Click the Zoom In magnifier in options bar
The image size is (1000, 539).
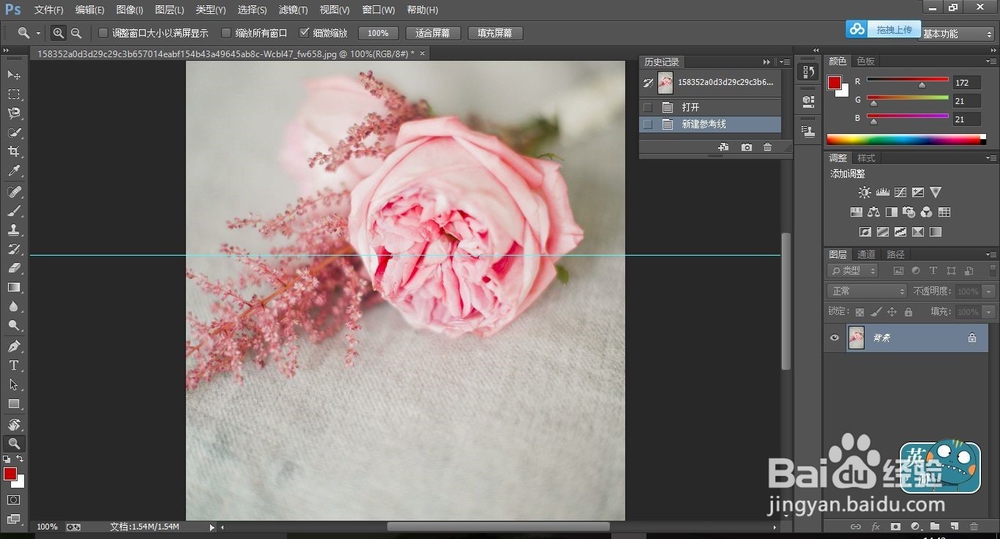click(x=58, y=33)
